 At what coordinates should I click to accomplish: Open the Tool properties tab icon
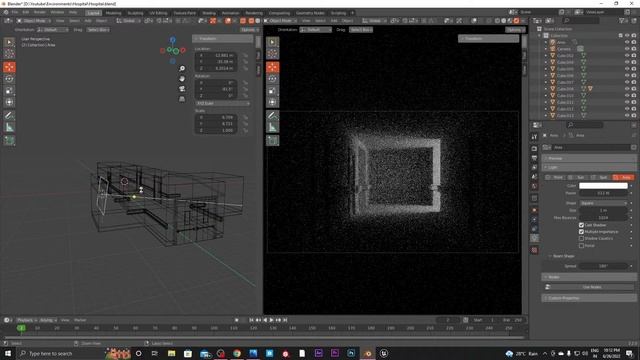click(x=534, y=137)
